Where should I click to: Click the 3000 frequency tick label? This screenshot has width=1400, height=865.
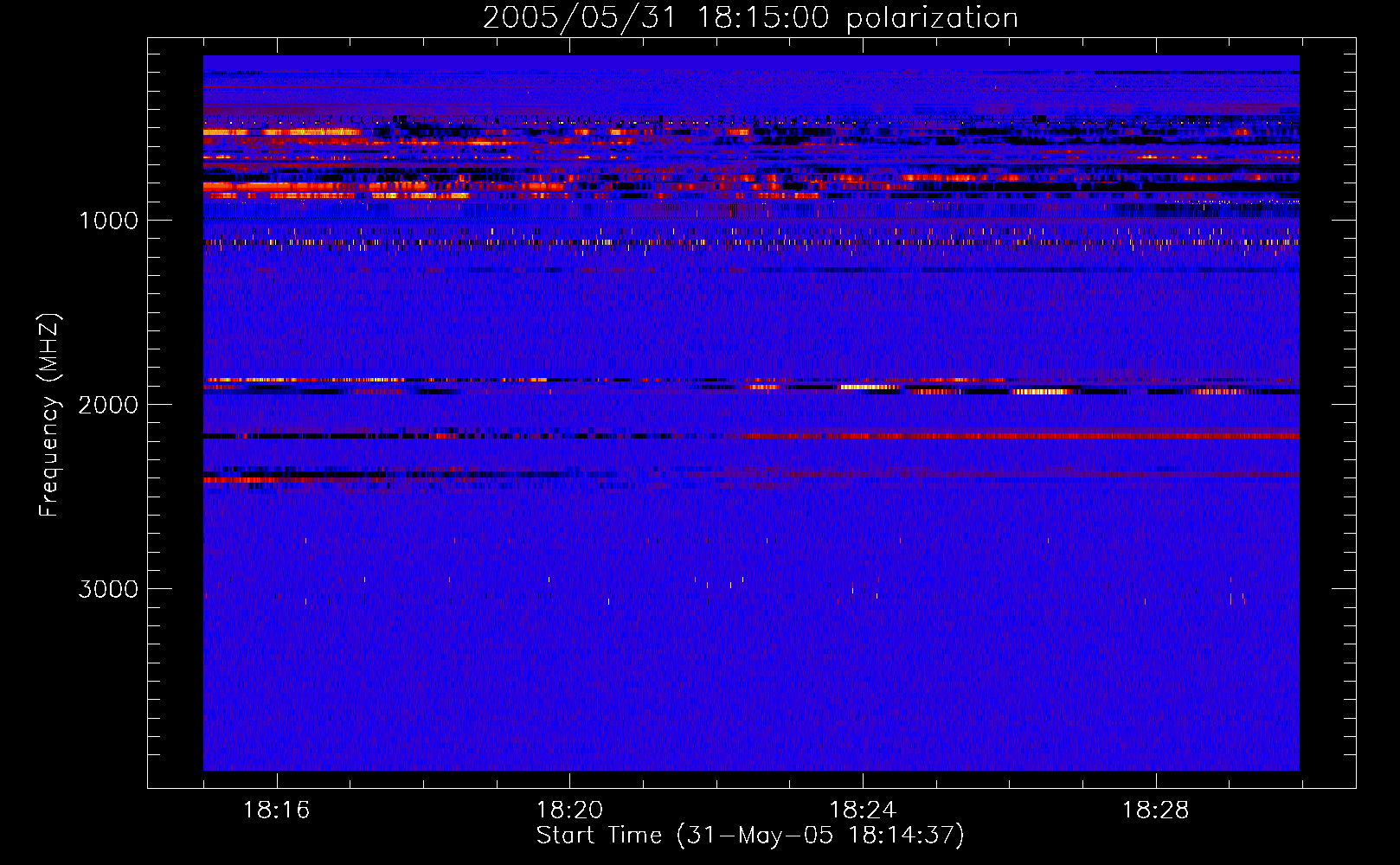[108, 589]
